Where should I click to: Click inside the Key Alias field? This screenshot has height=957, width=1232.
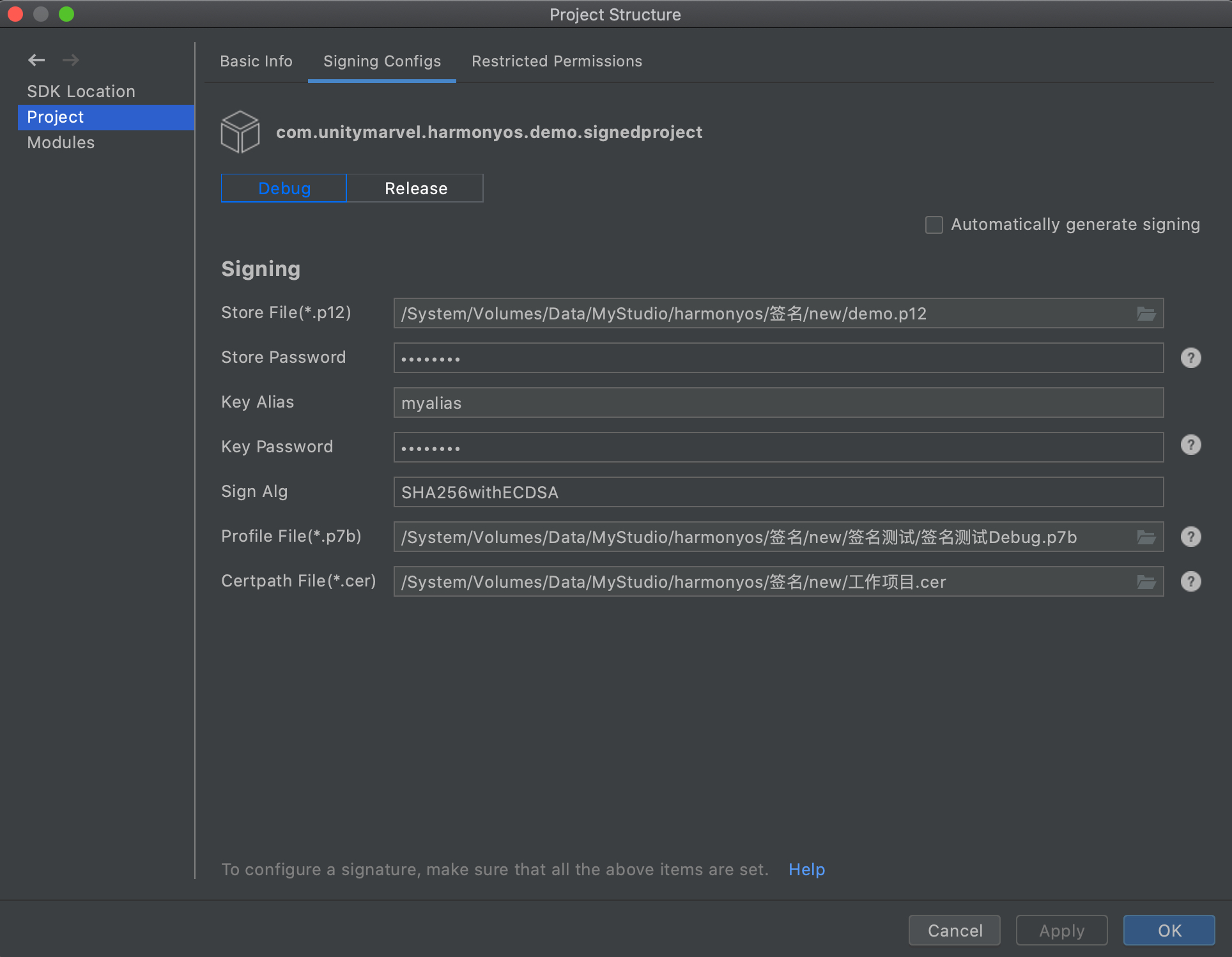[778, 403]
